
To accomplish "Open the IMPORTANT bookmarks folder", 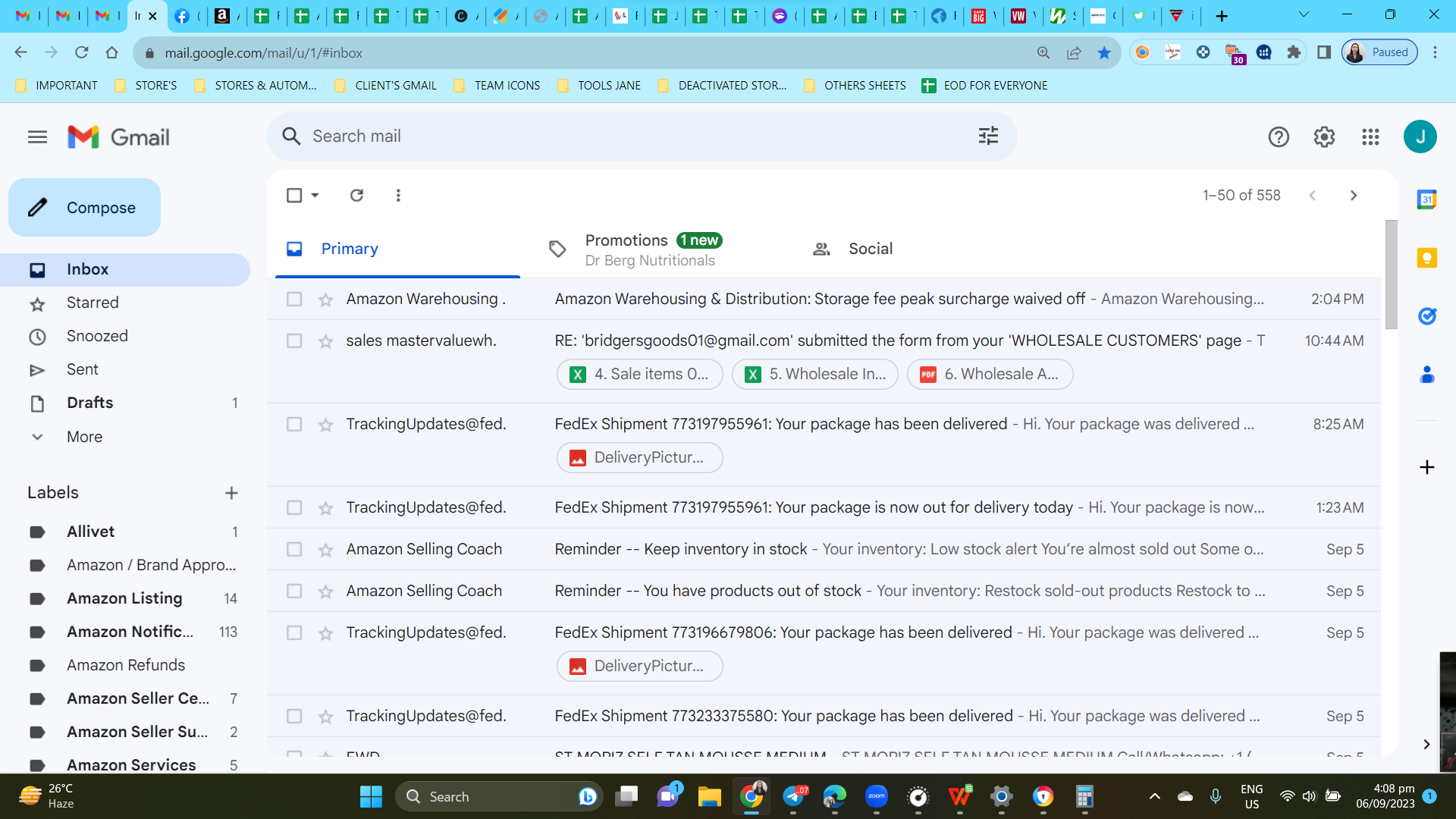I will [x=57, y=86].
